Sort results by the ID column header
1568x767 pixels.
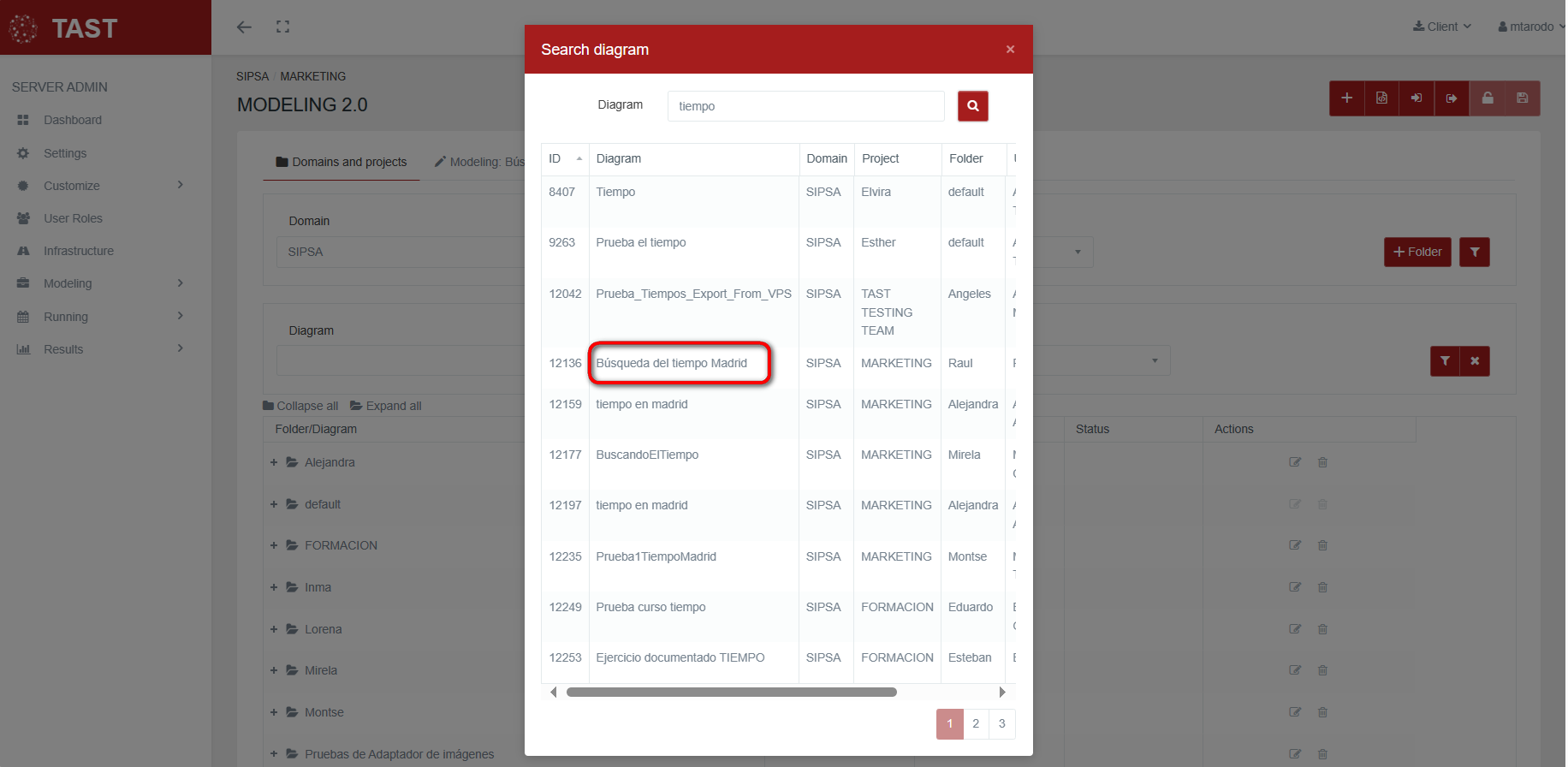pos(564,159)
